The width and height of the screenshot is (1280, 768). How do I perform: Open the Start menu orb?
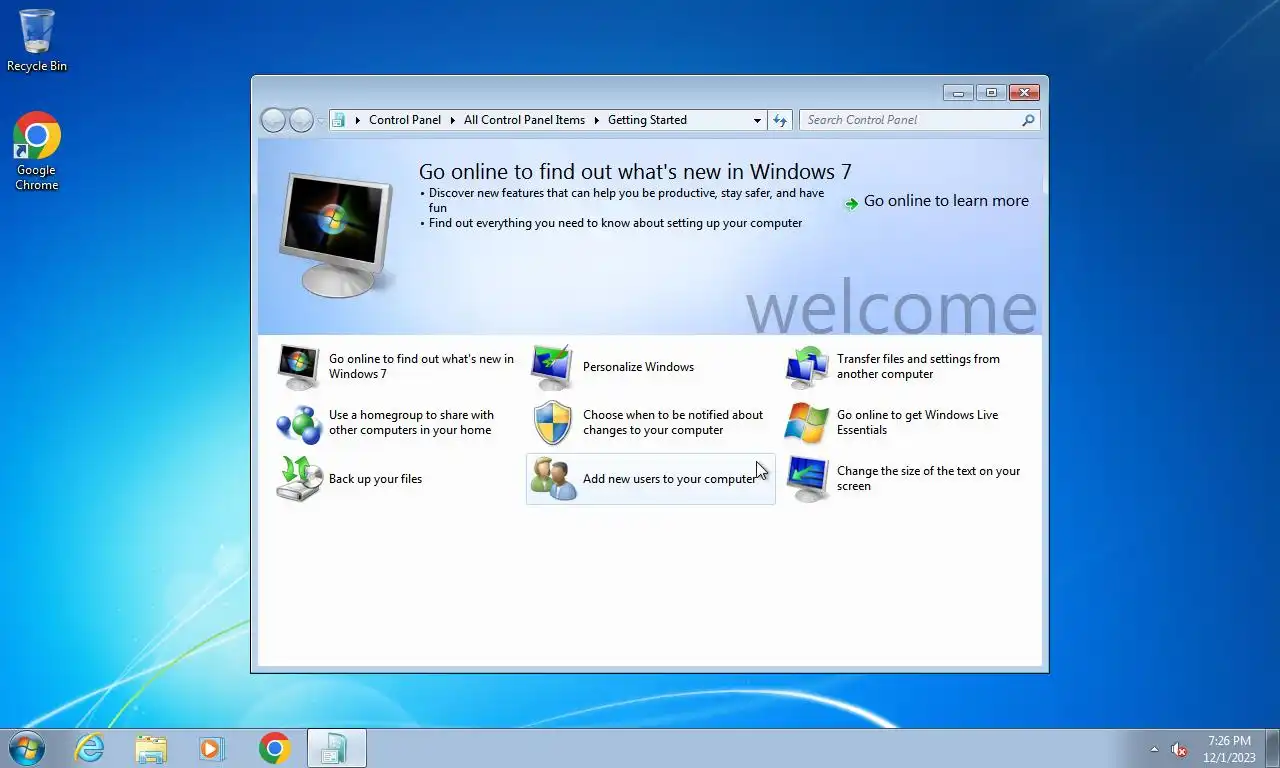point(26,748)
